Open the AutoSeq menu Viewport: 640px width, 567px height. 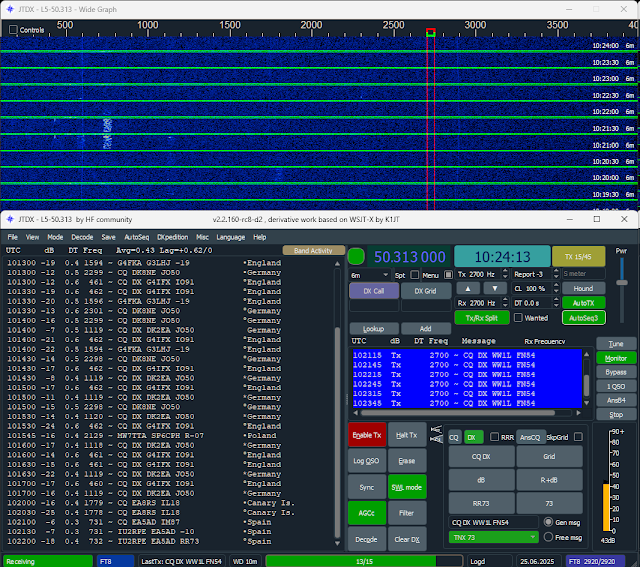click(x=137, y=237)
